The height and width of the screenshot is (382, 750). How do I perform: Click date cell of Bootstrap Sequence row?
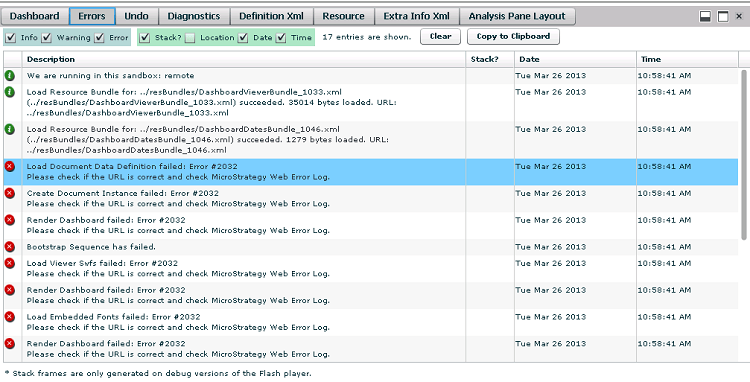575,247
